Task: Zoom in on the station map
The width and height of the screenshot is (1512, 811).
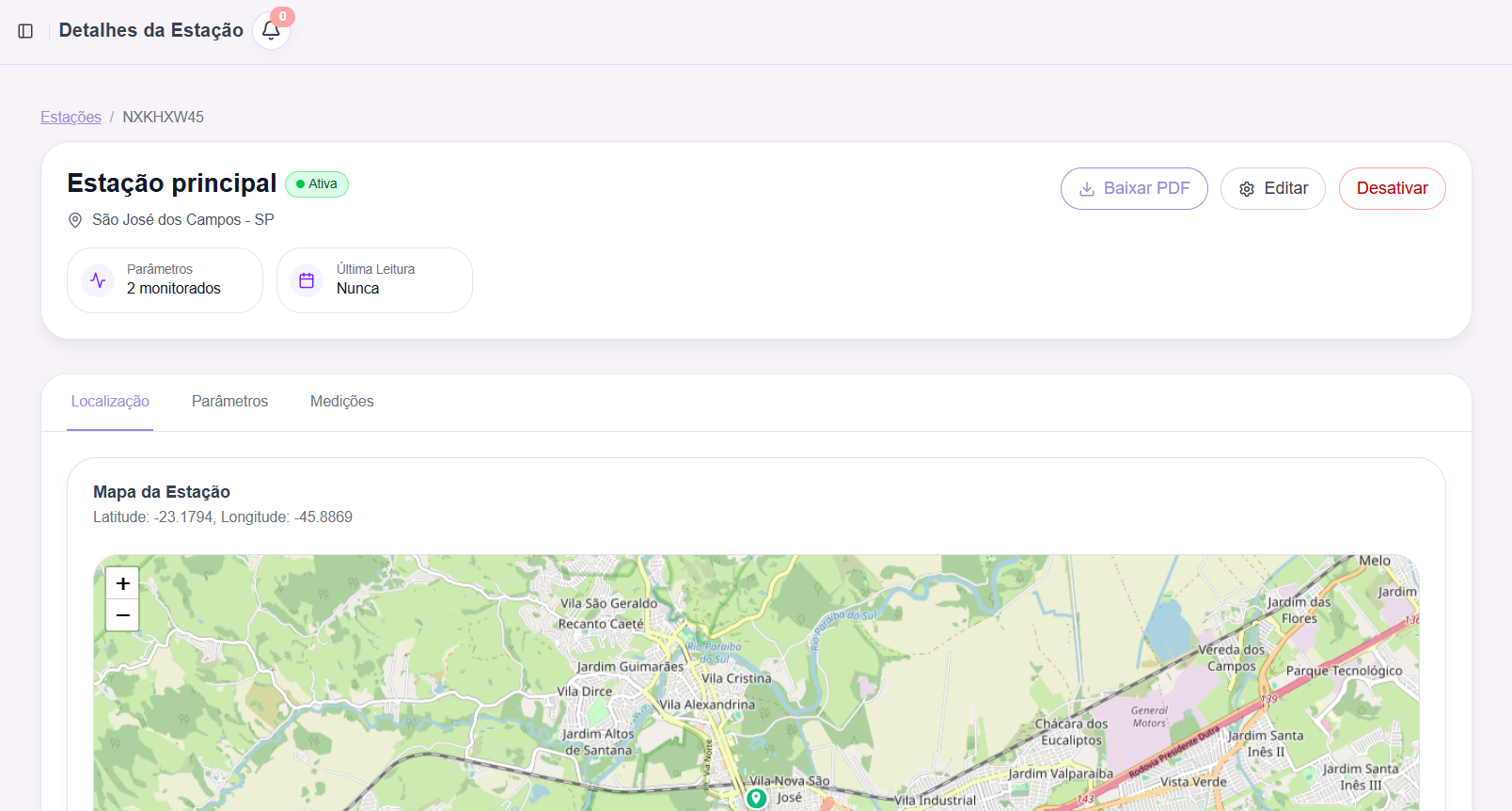Action: 122,583
